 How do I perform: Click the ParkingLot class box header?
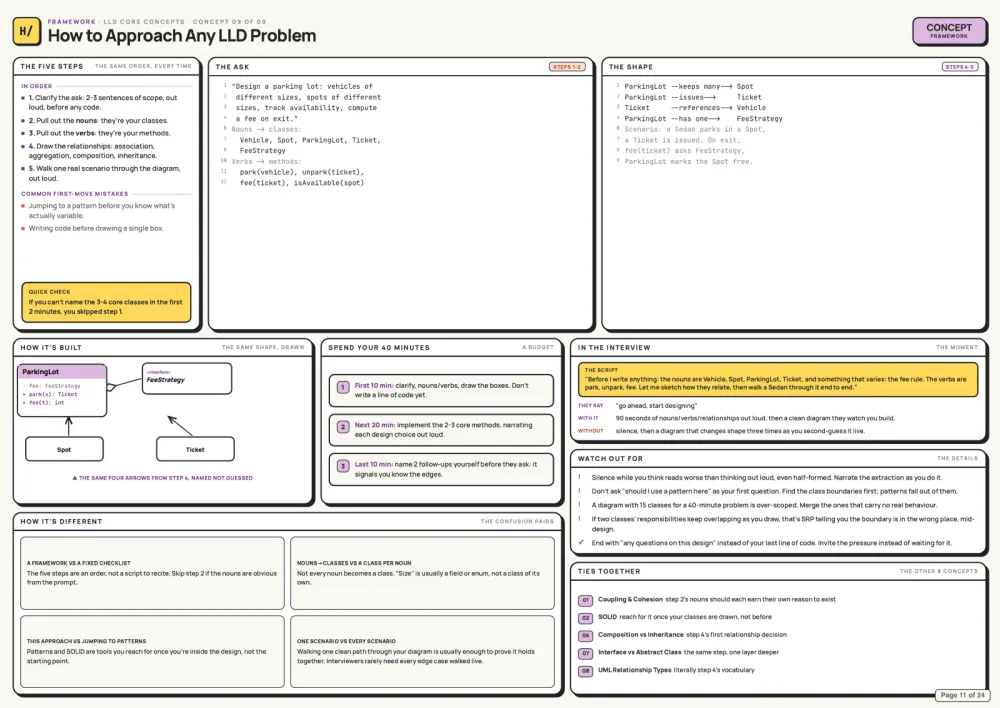(x=62, y=372)
